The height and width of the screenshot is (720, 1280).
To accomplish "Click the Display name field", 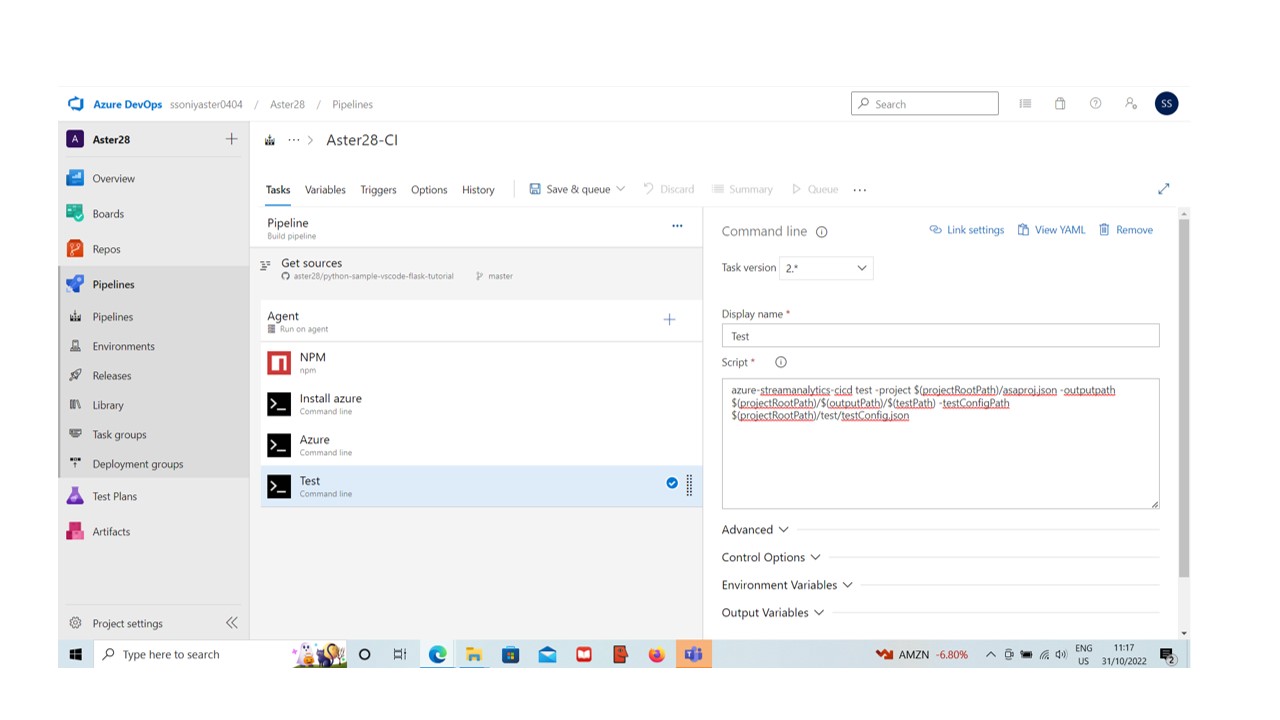I will pyautogui.click(x=940, y=336).
